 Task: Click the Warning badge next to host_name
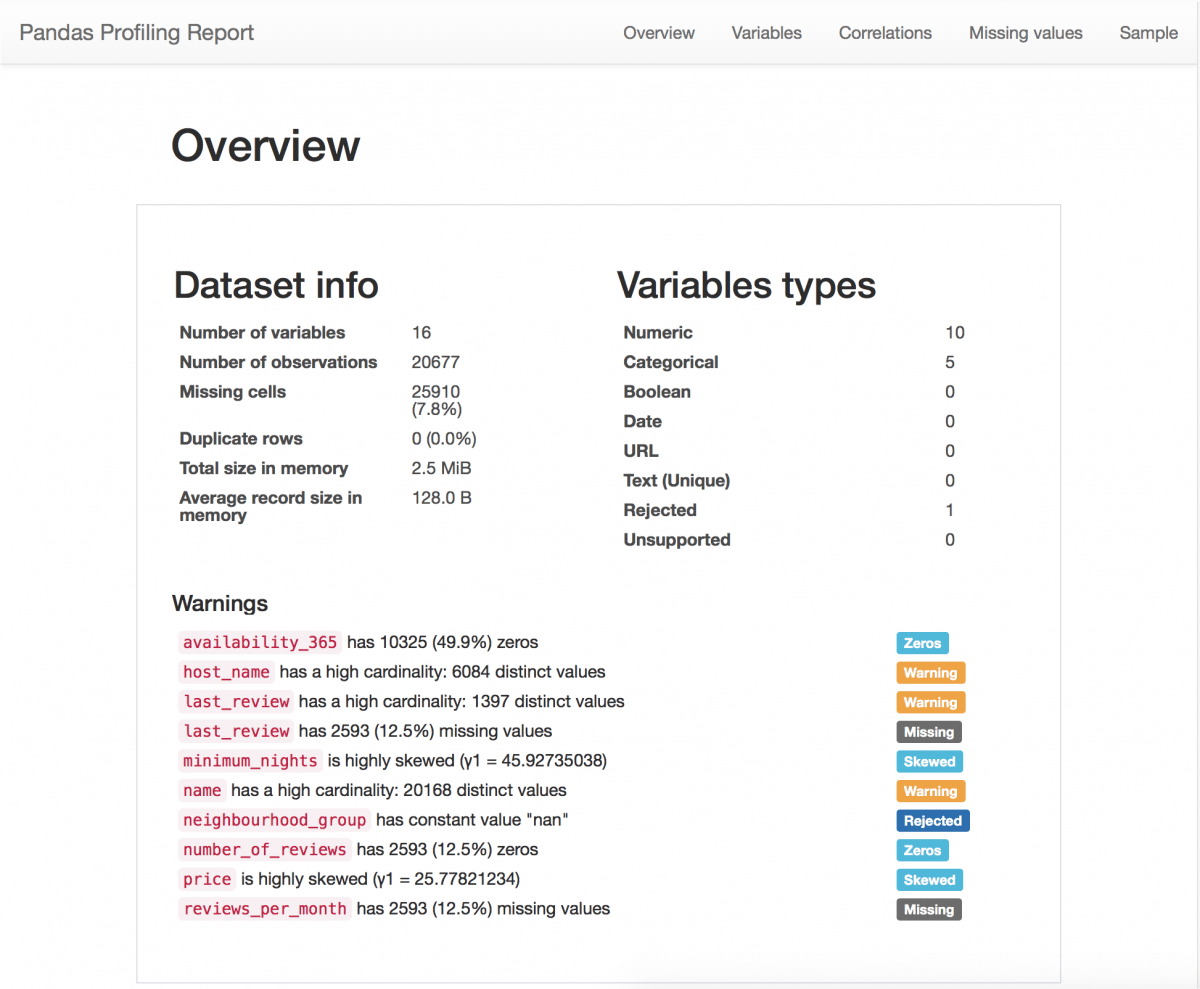[930, 673]
